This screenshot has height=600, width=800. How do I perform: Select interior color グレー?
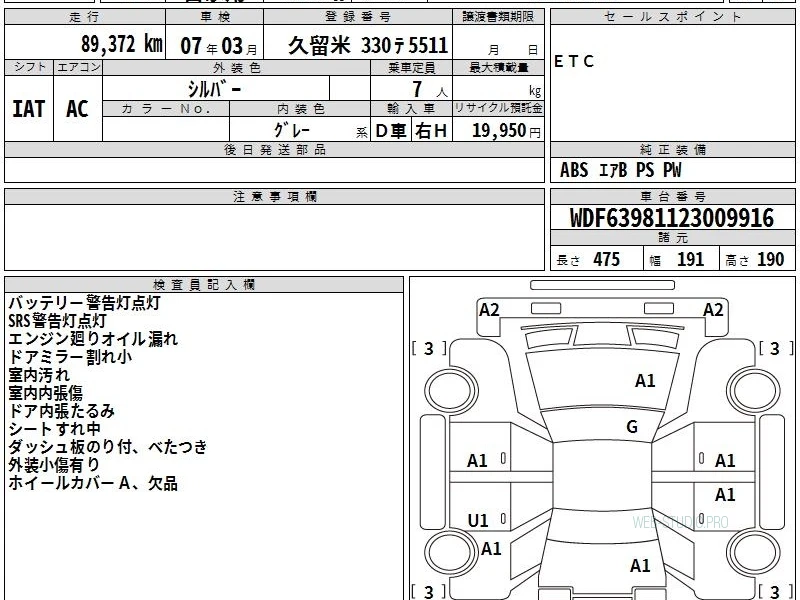point(292,130)
